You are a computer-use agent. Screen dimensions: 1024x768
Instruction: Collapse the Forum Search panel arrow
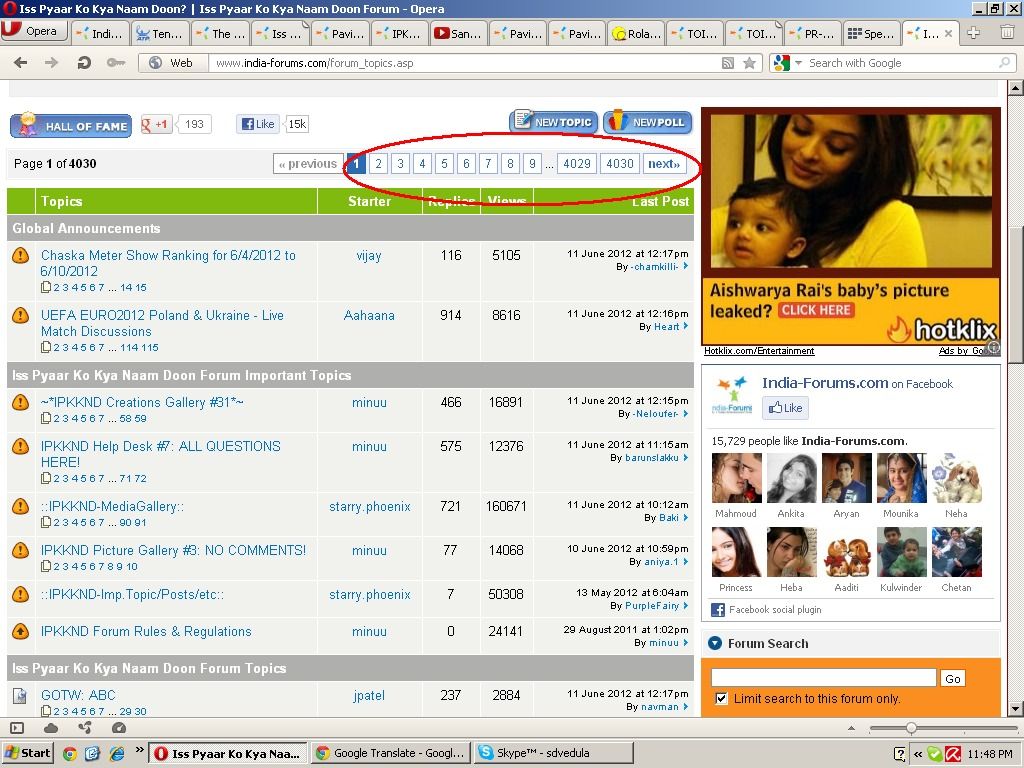[715, 643]
